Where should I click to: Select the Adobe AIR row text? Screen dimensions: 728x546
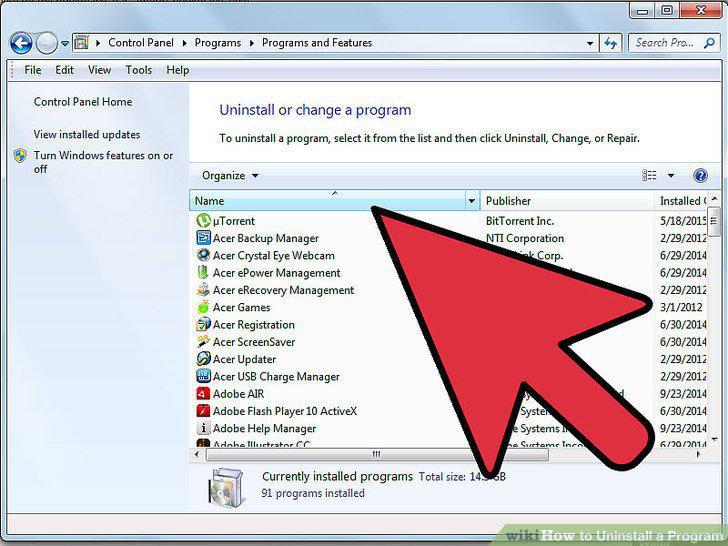coord(238,394)
